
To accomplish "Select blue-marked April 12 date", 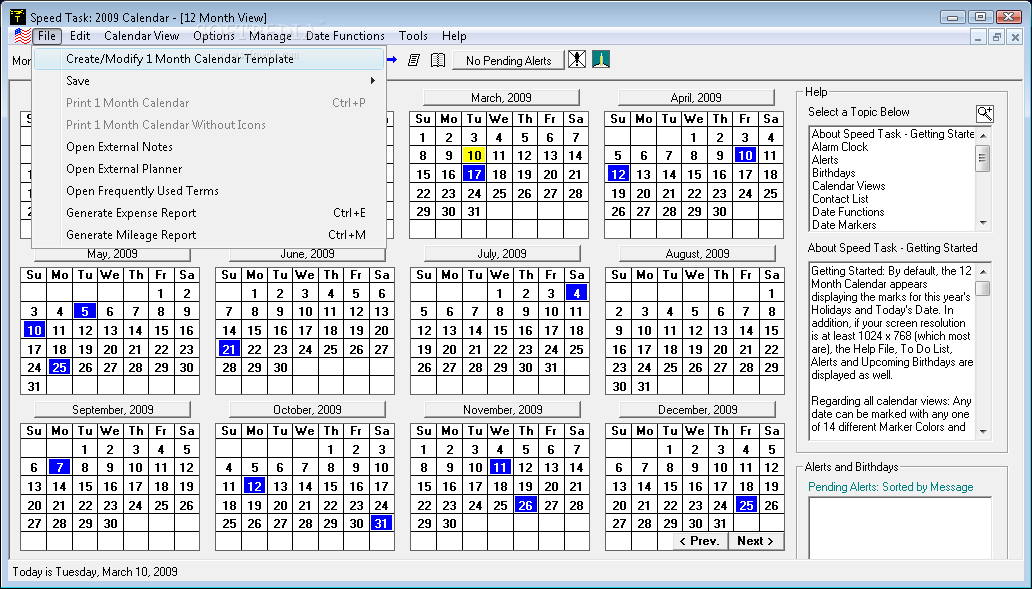I will [617, 174].
